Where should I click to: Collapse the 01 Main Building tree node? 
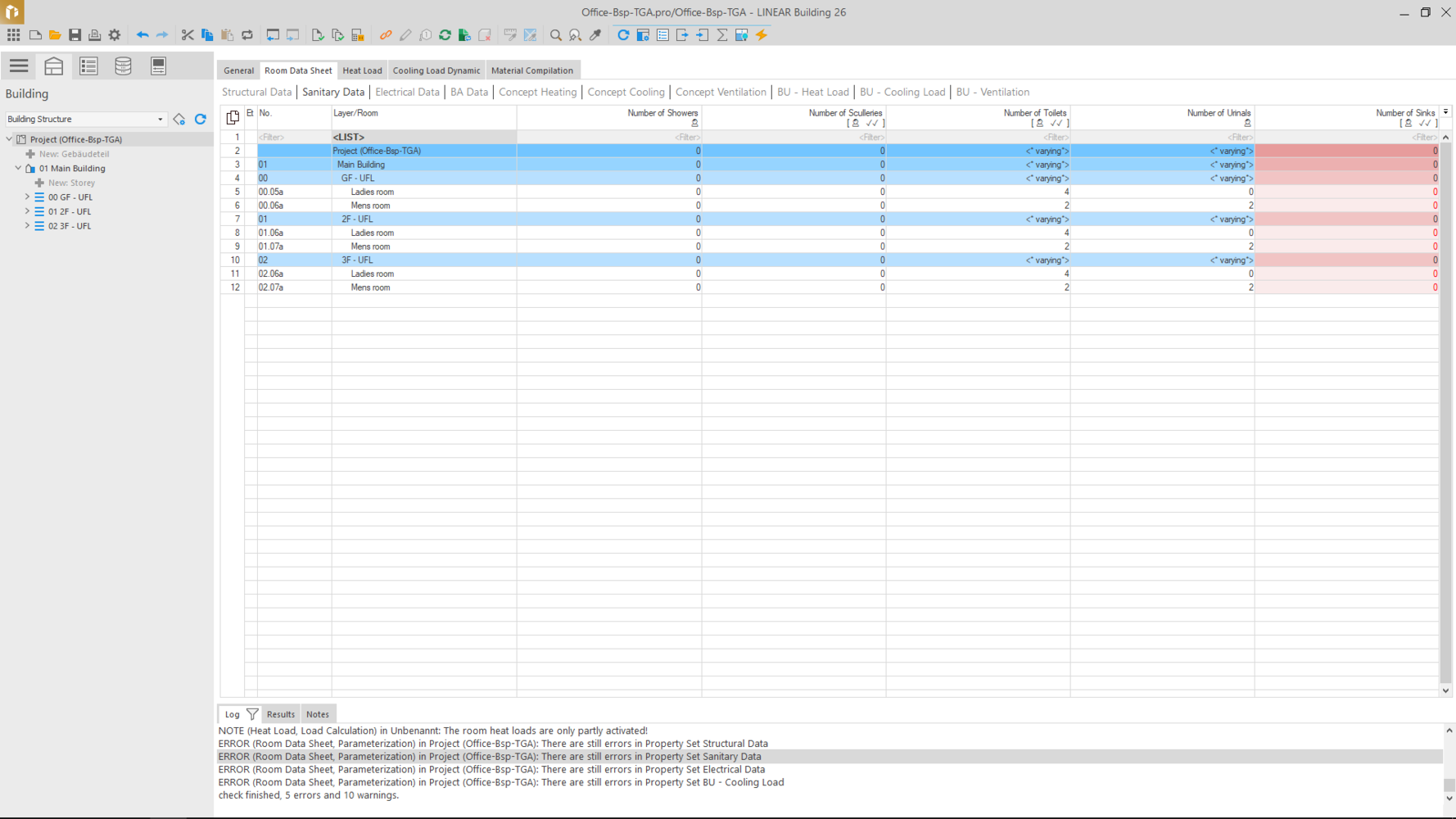pos(18,169)
